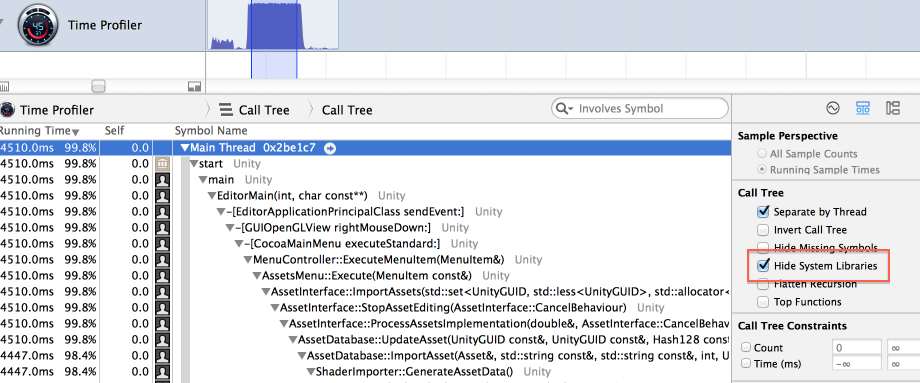Collapse the start symbol row
The image size is (920, 383).
tap(194, 164)
